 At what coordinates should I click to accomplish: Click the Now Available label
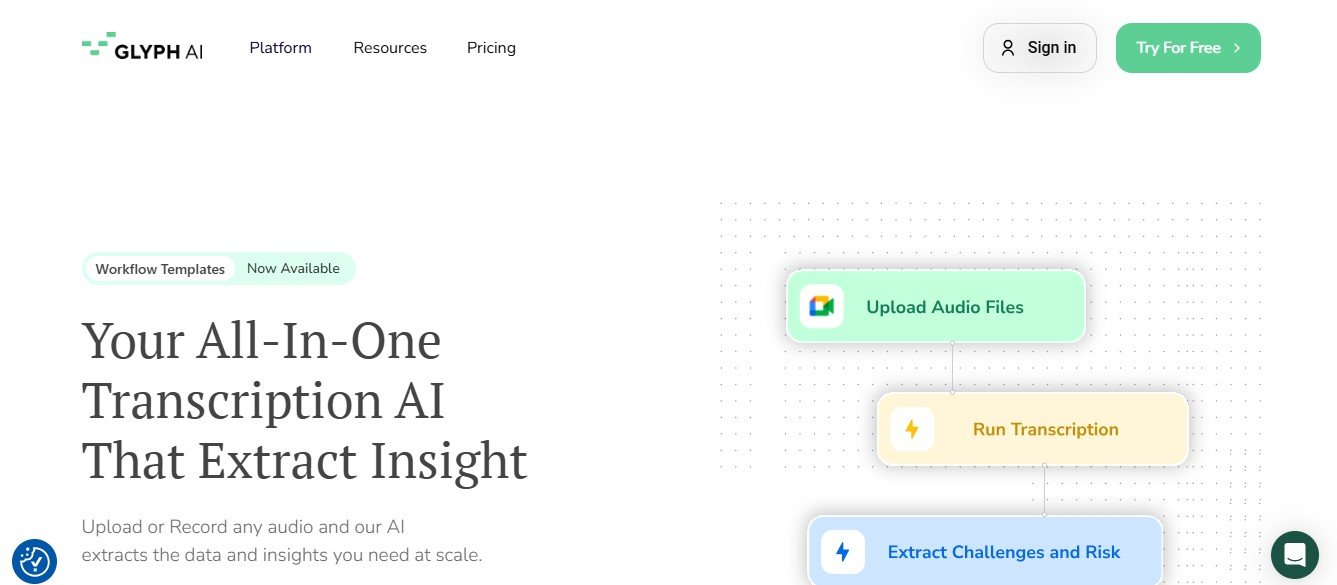coord(293,269)
